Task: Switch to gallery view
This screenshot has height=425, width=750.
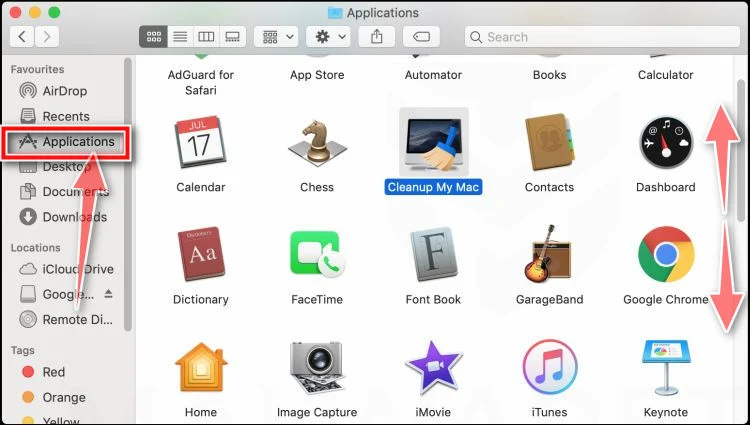Action: 232,37
